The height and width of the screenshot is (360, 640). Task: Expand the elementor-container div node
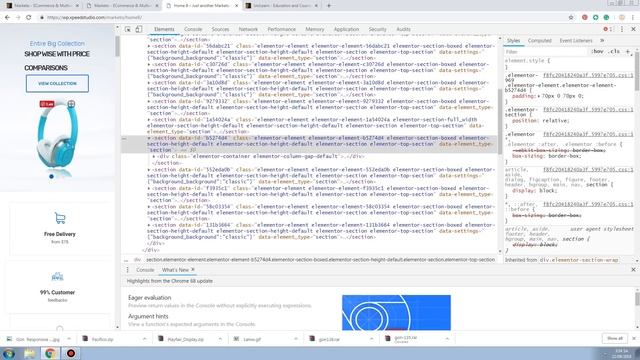[x=154, y=156]
